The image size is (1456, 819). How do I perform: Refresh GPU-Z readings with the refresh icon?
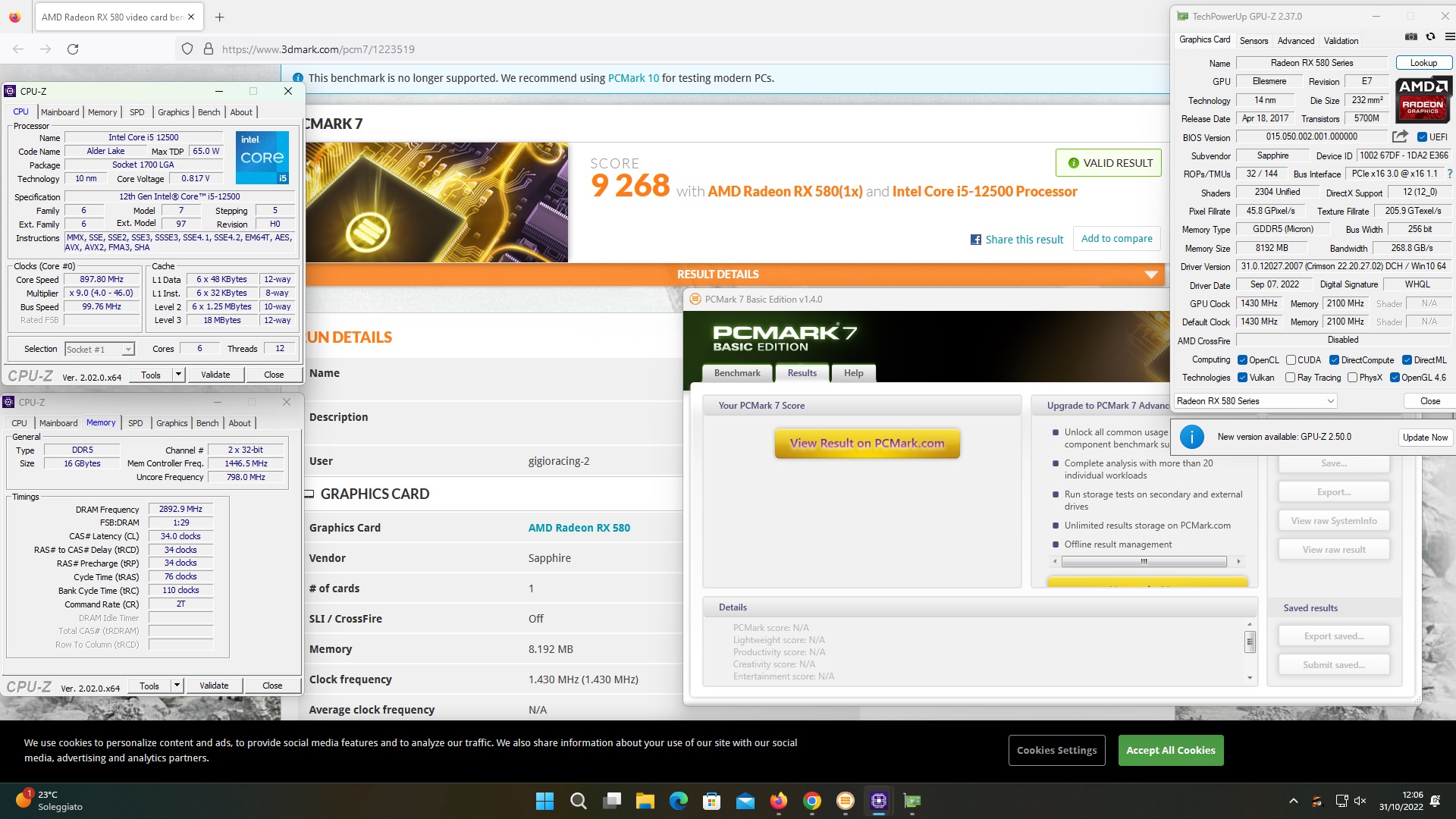click(1431, 36)
